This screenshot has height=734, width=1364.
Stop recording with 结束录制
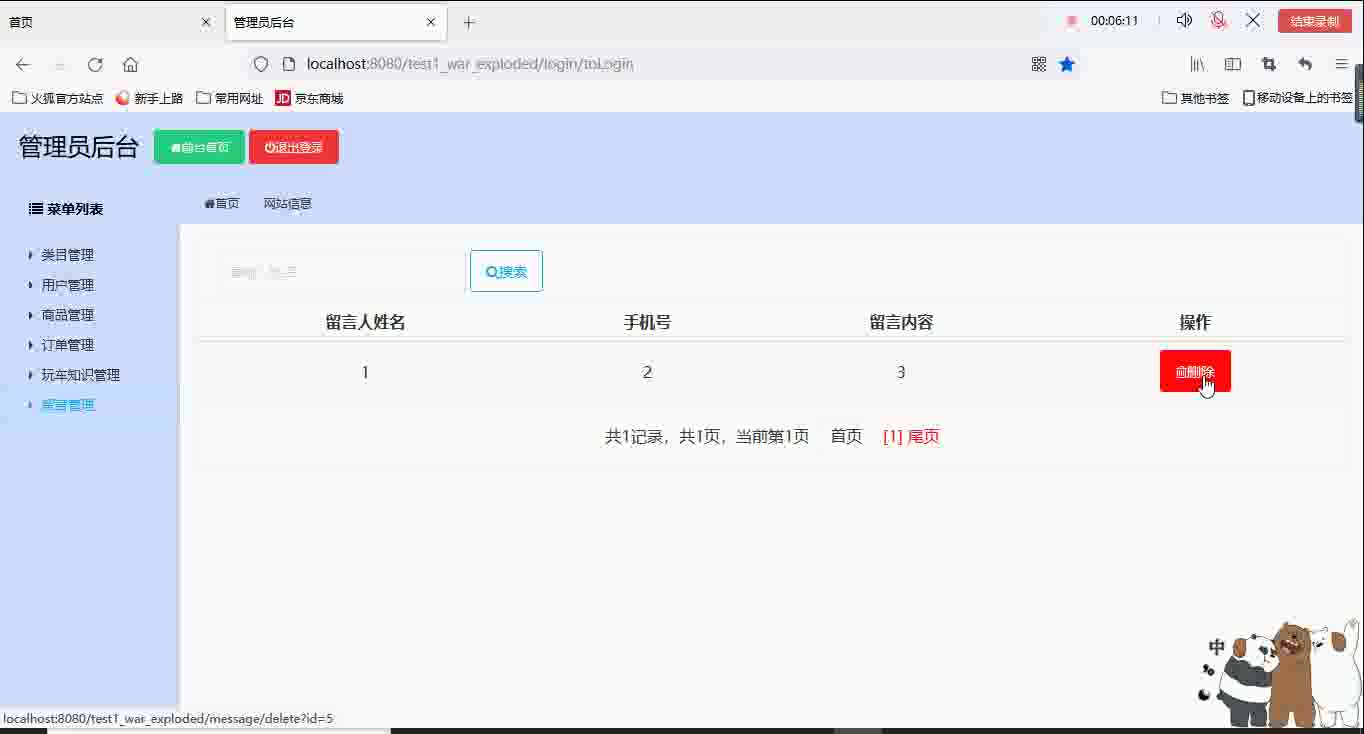tap(1315, 21)
